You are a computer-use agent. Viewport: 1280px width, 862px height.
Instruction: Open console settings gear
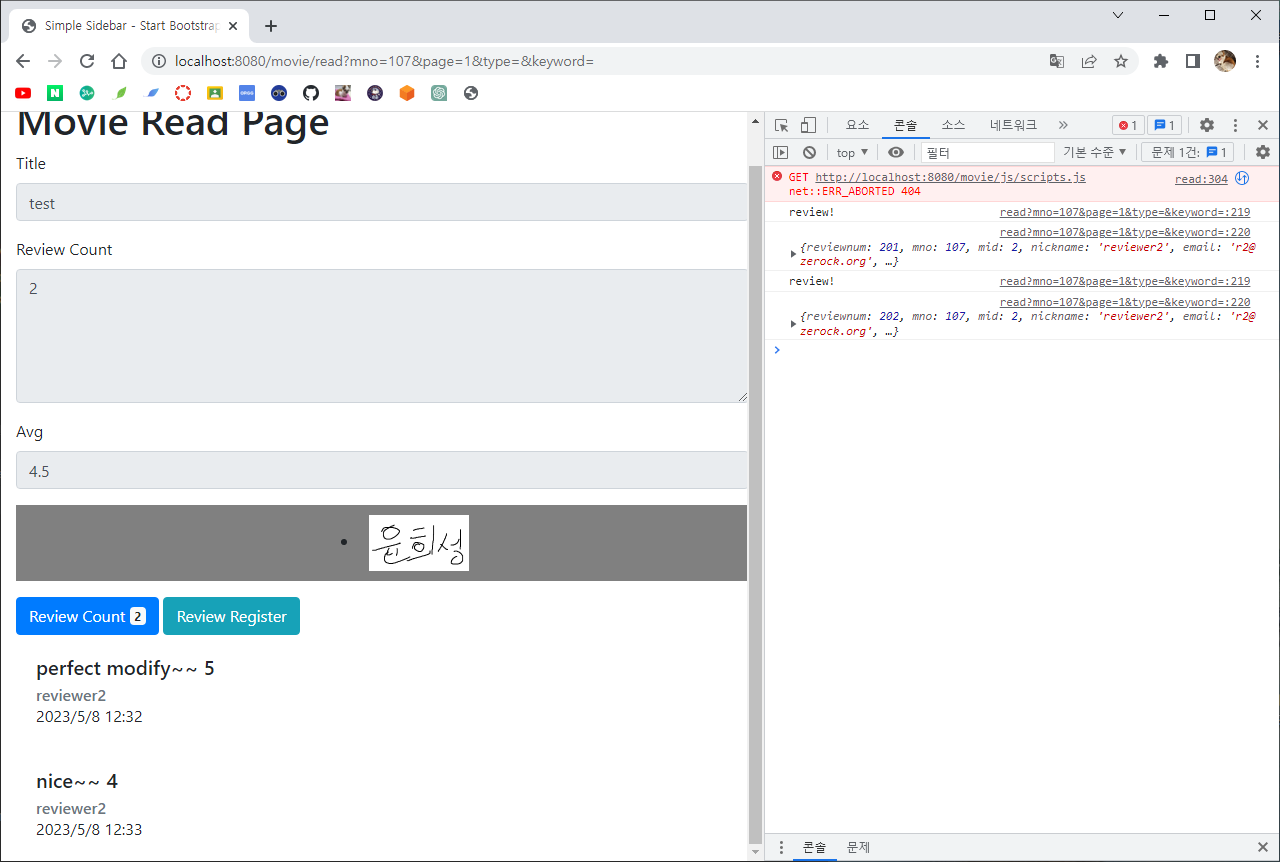pyautogui.click(x=1263, y=152)
